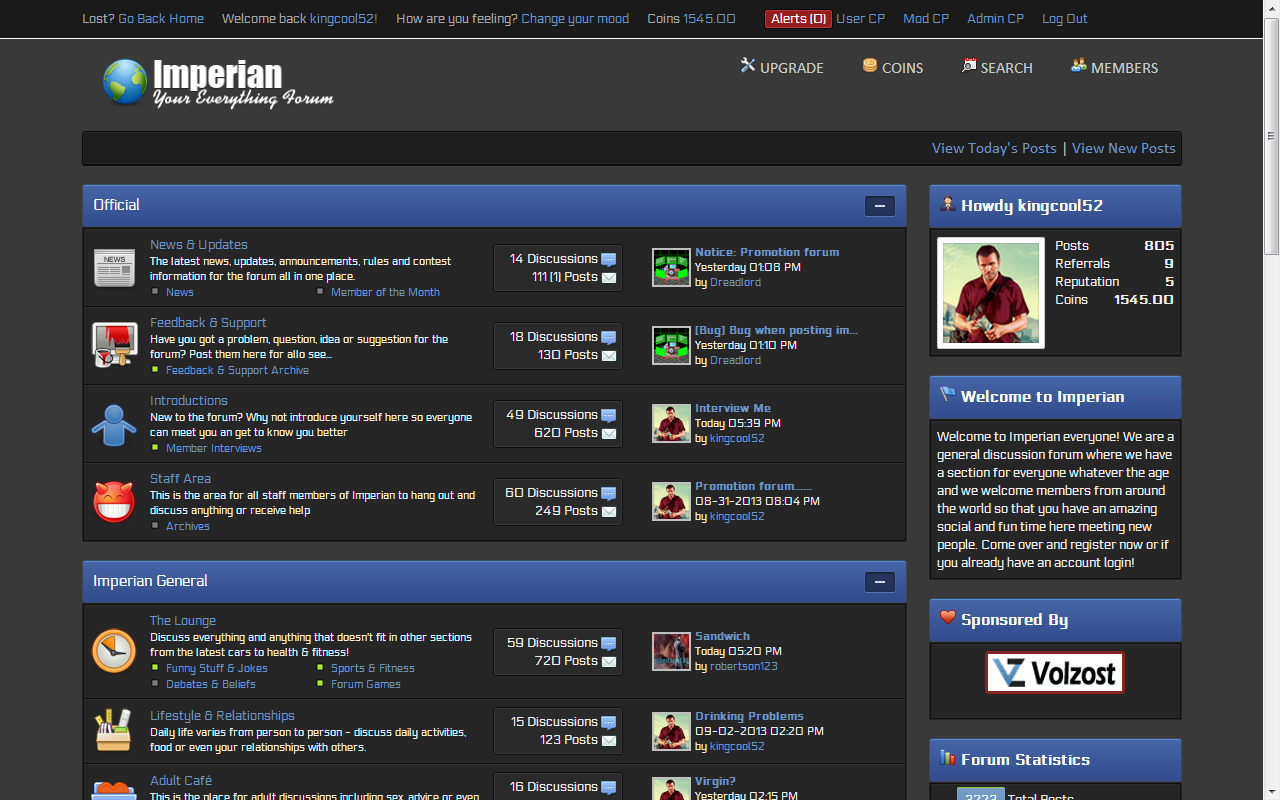
Task: Click the page vertical scrollbar down arrow
Action: [1271, 792]
